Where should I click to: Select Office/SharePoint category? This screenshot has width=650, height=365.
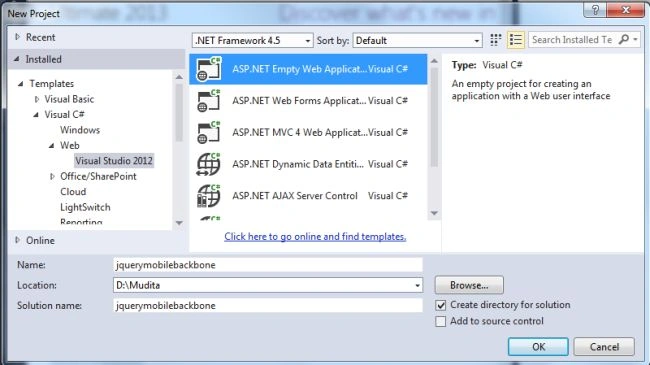coord(98,176)
